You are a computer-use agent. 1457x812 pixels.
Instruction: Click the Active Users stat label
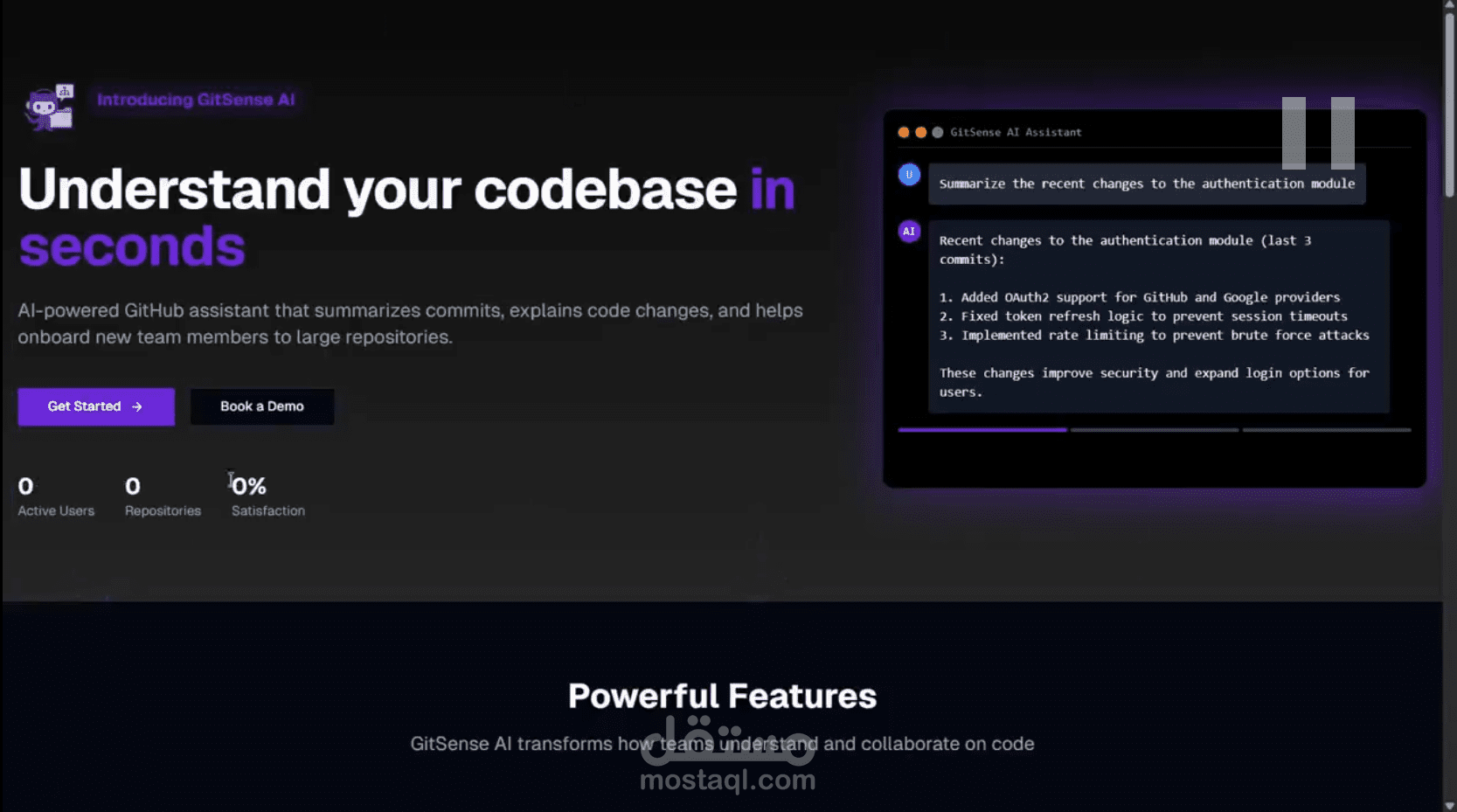coord(56,510)
